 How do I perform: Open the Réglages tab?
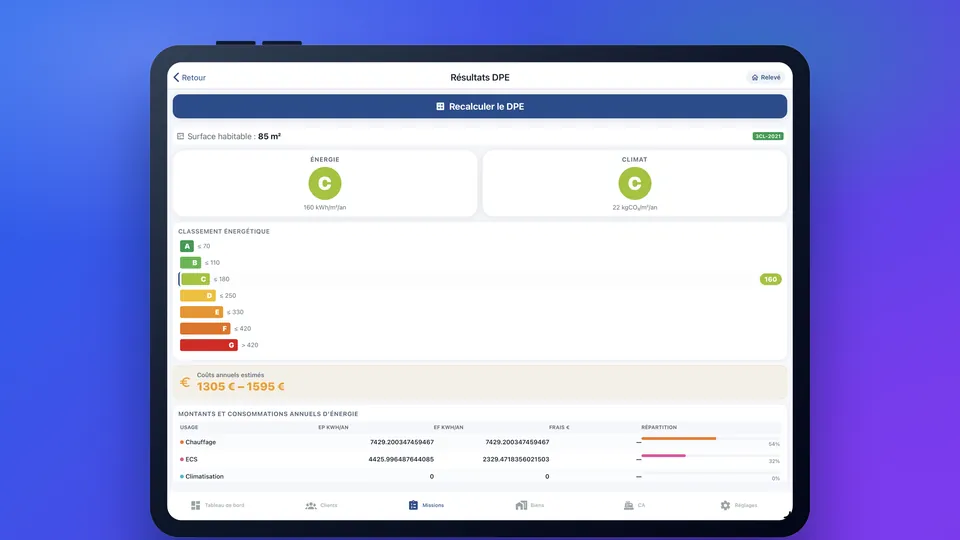(x=739, y=505)
